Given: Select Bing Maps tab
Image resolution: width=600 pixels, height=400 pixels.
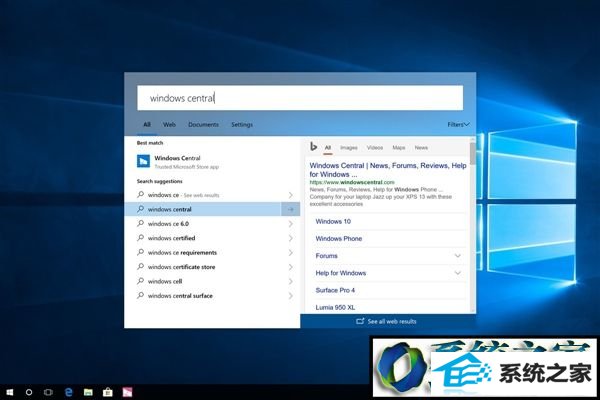Looking at the screenshot, I should point(399,147).
